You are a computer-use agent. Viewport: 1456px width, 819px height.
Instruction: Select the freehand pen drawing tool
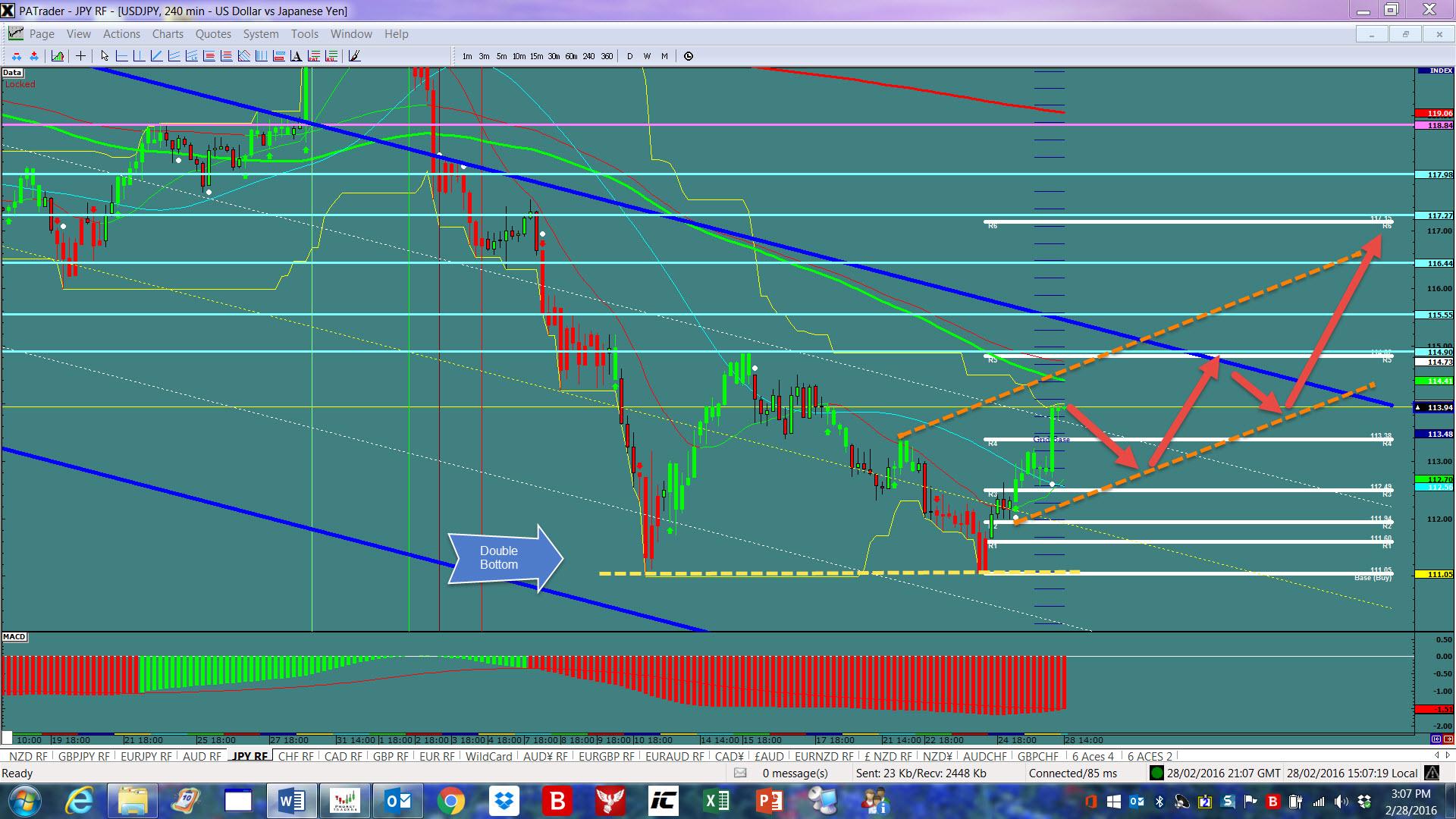tap(355, 56)
